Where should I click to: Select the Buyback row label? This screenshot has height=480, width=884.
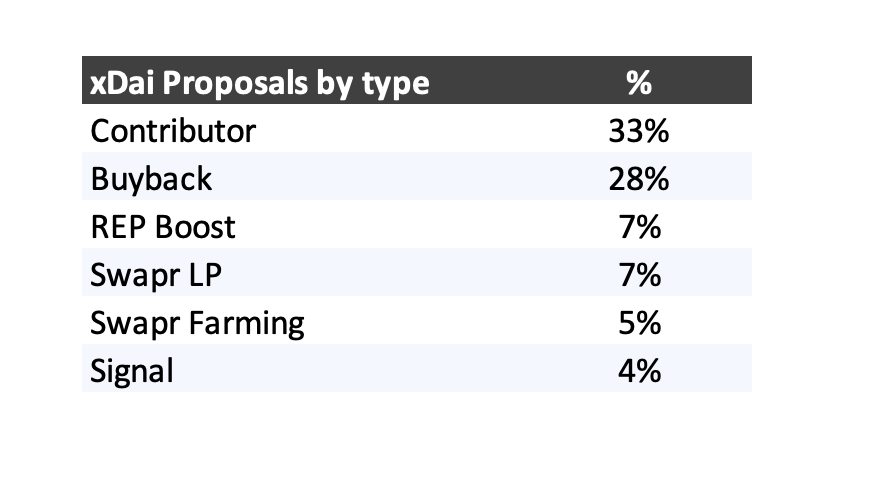click(151, 179)
